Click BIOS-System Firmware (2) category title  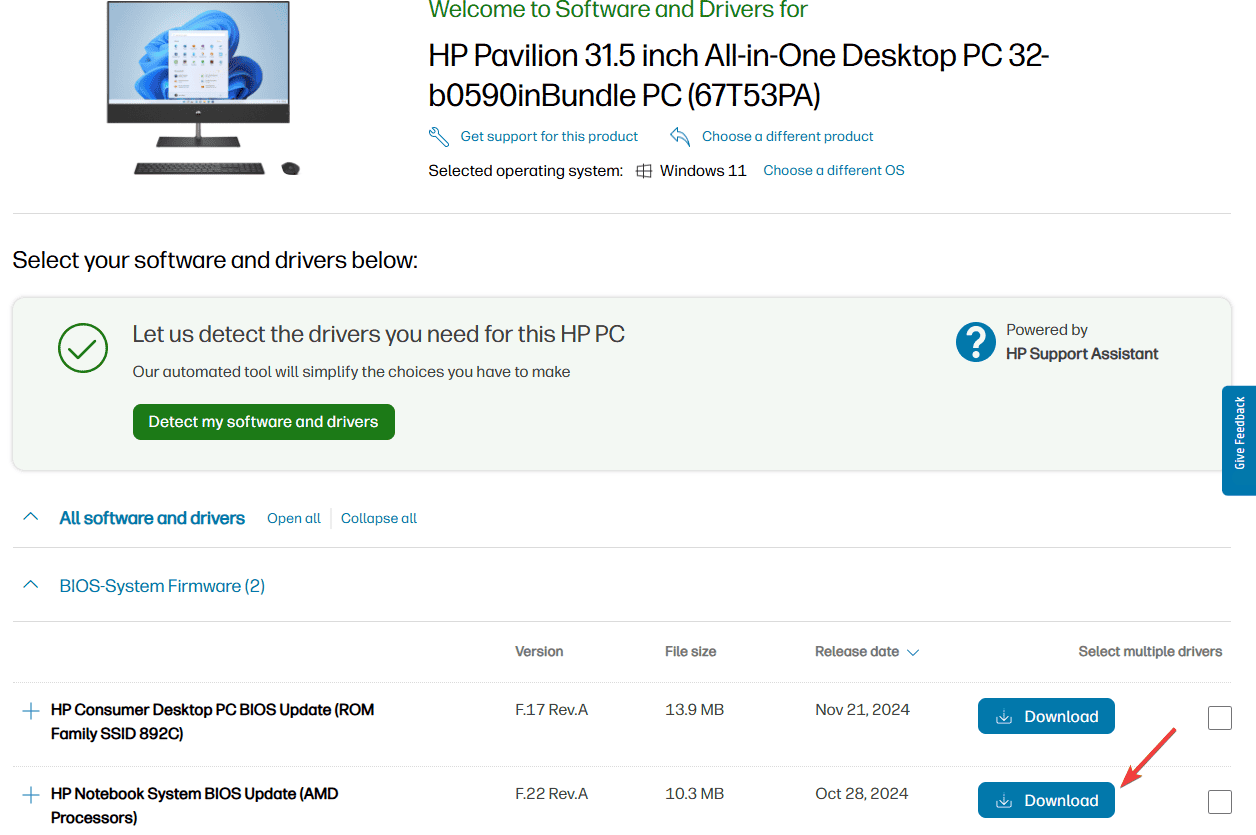pyautogui.click(x=162, y=586)
